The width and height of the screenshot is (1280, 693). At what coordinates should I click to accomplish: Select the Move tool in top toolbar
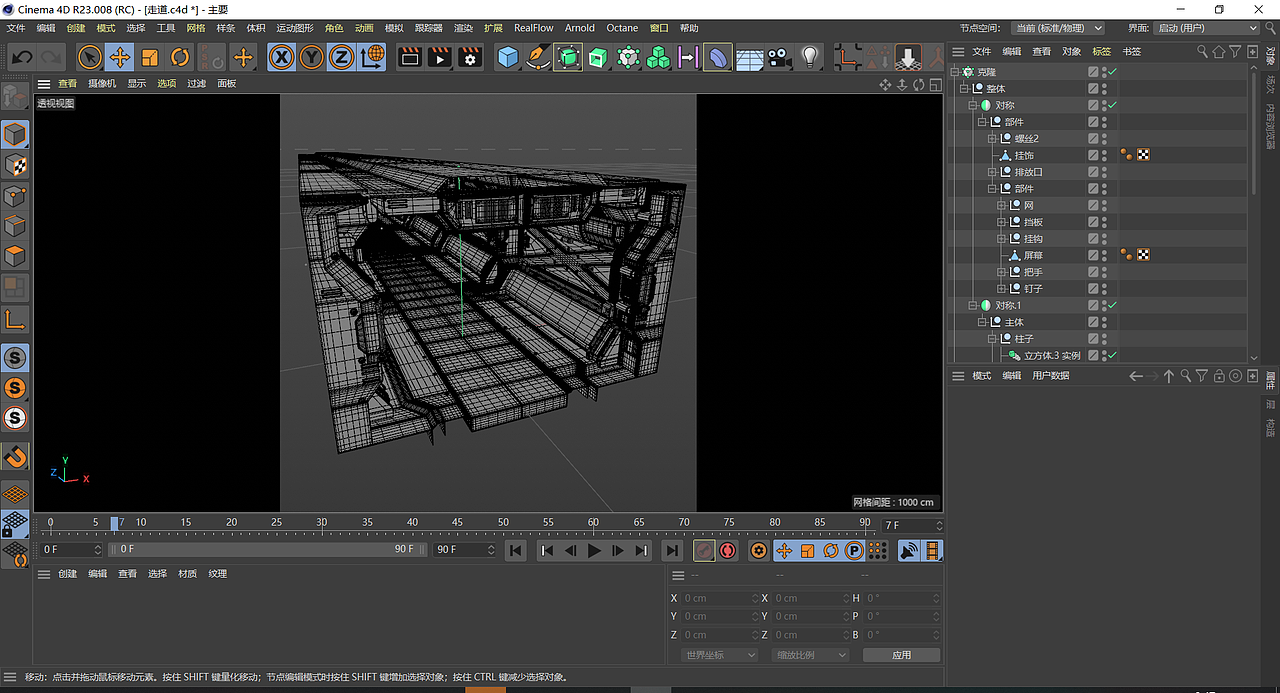[x=120, y=58]
